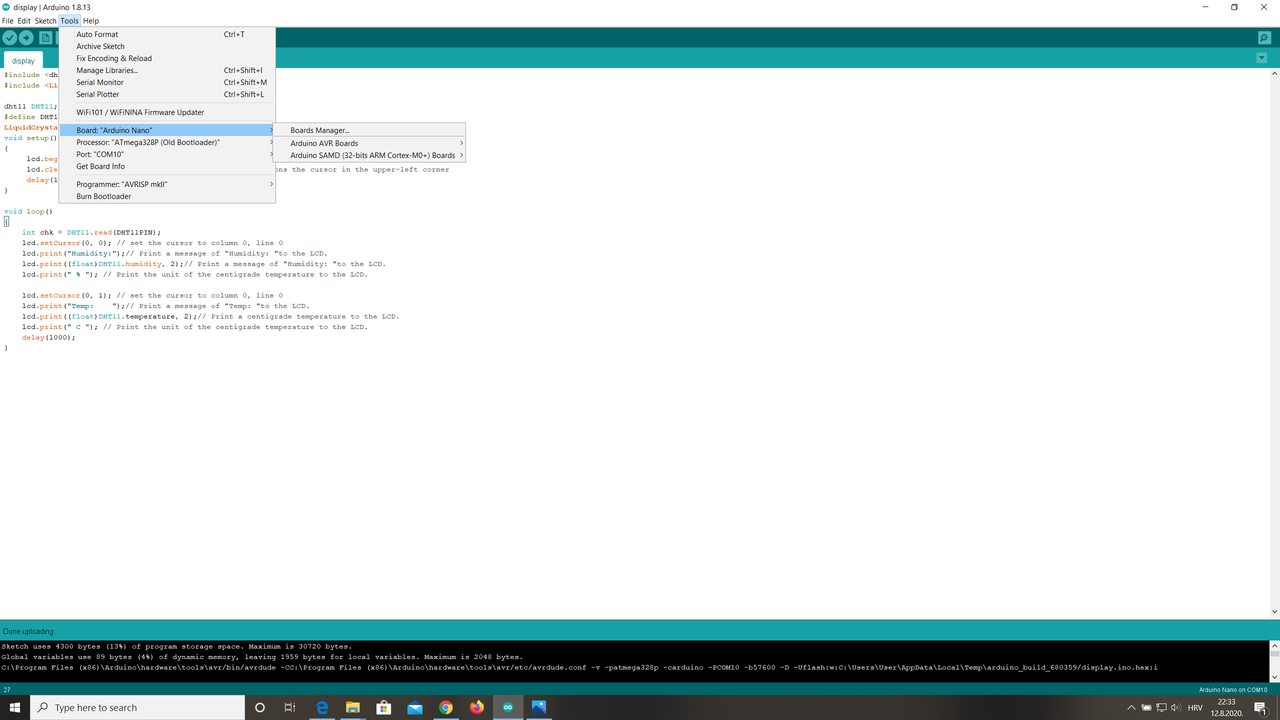The height and width of the screenshot is (720, 1280).
Task: Open WiFi101 / WiFiNINA Firmware Updater
Action: 167,112
